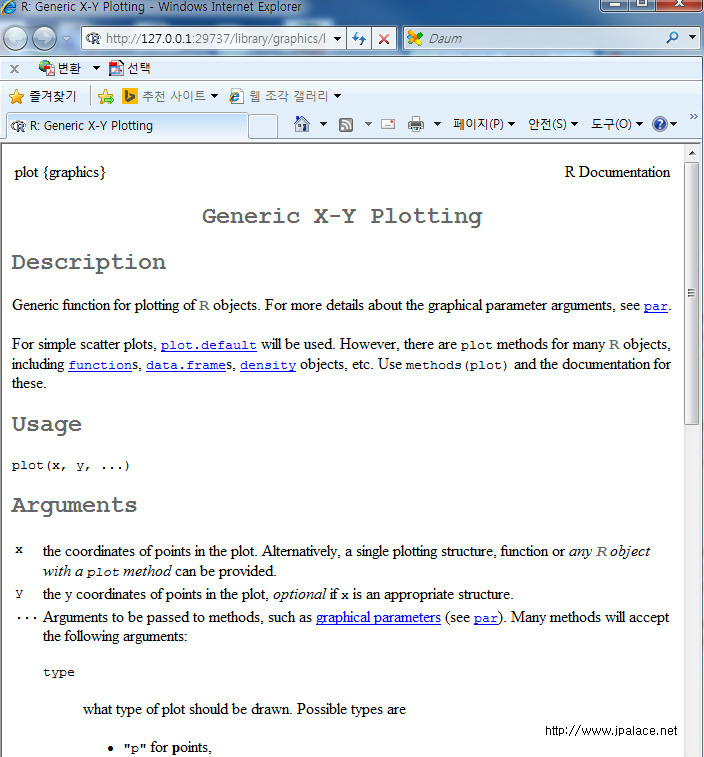Open the data.frames link
Screen dimensions: 704x757
[x=186, y=365]
